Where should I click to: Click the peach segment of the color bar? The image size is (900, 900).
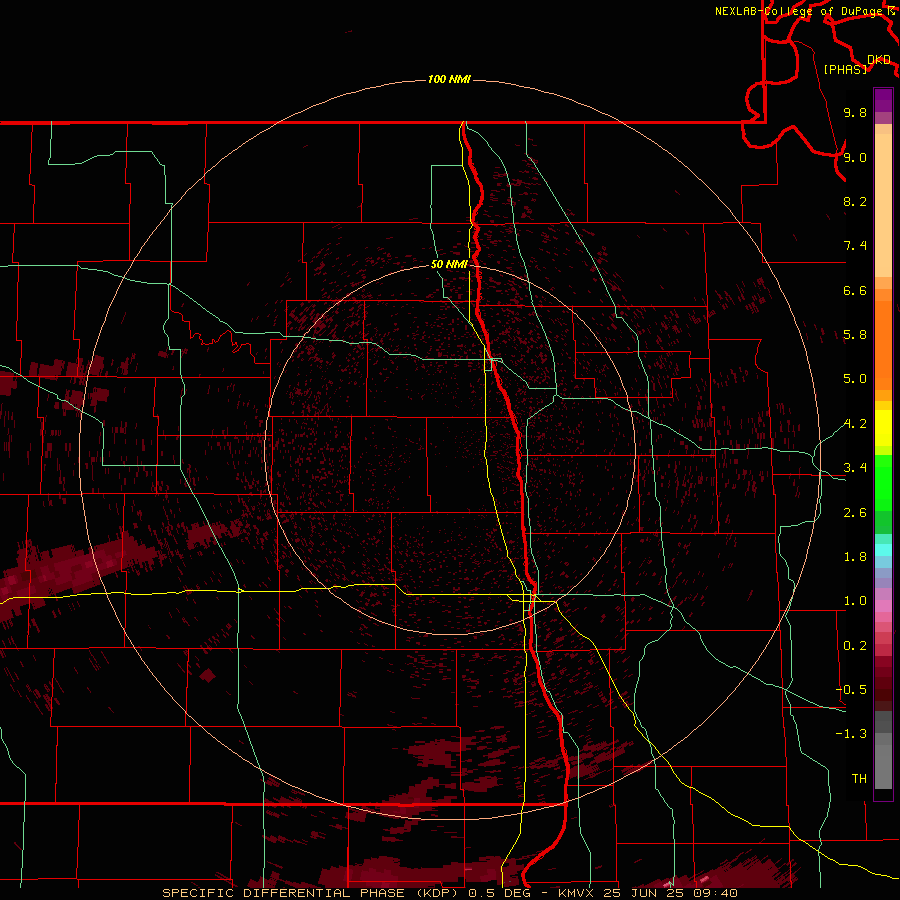click(x=883, y=207)
